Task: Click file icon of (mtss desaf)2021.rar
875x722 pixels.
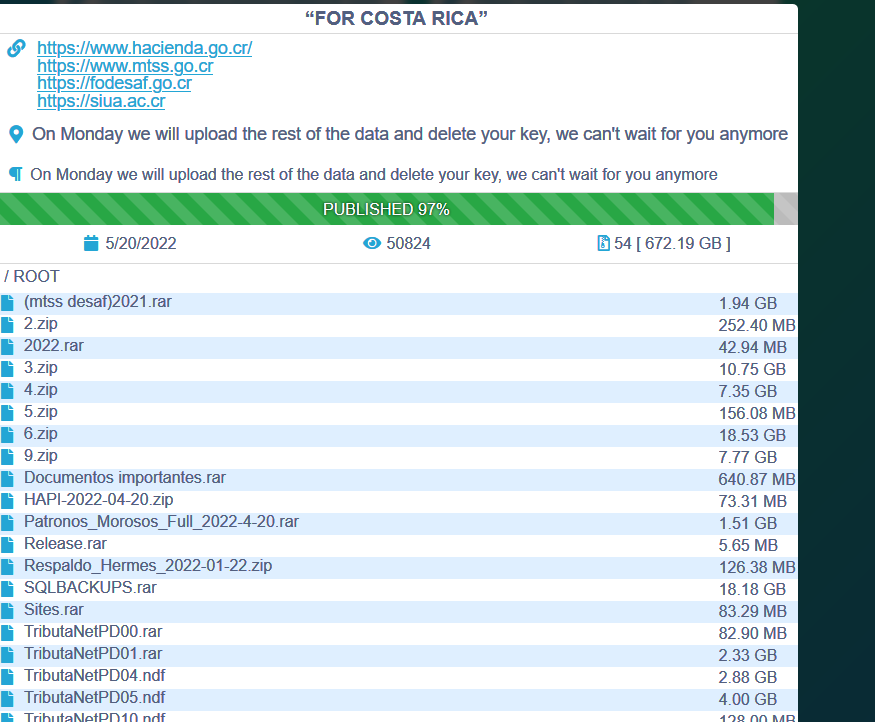Action: click(x=7, y=303)
